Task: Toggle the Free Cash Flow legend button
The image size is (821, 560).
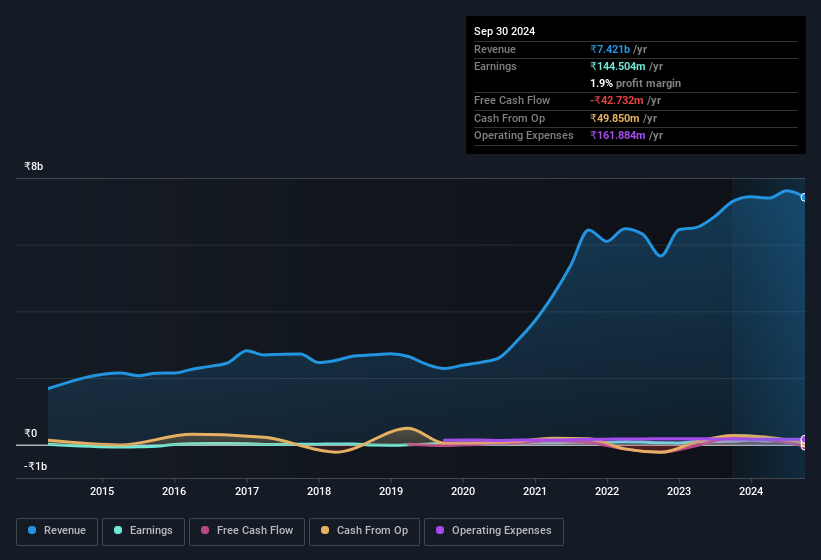Action: [247, 531]
